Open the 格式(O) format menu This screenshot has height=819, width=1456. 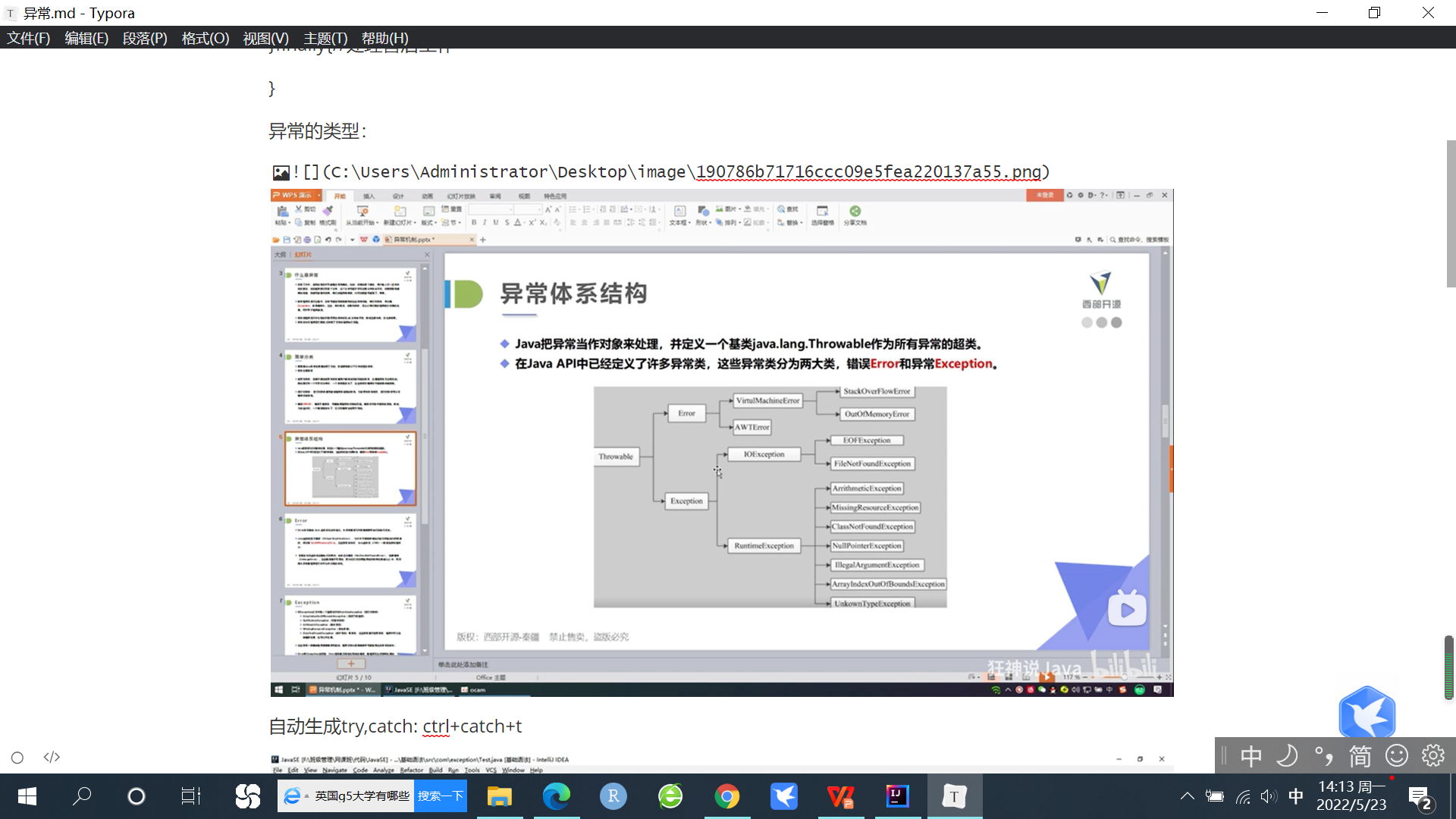206,38
